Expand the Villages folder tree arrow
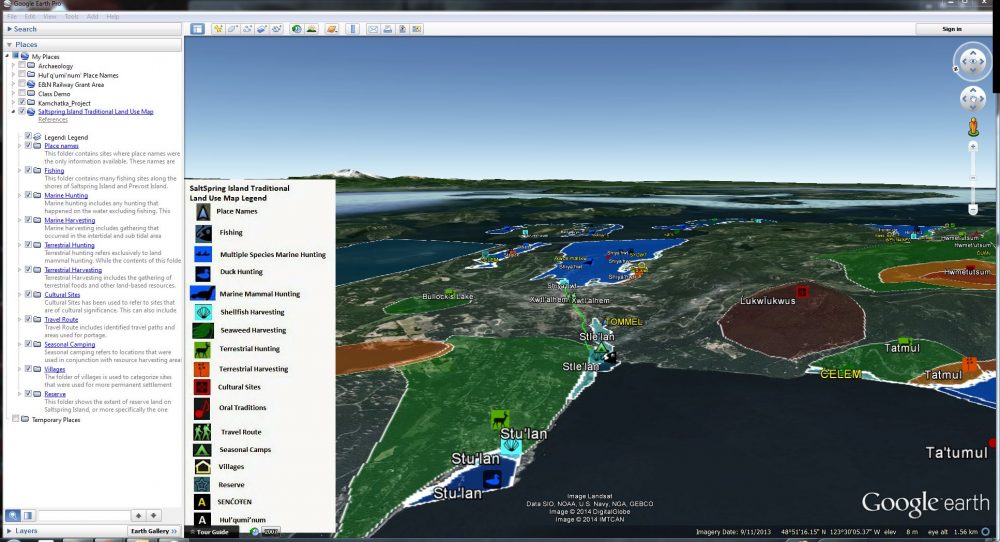The height and width of the screenshot is (542, 1000). (20, 369)
